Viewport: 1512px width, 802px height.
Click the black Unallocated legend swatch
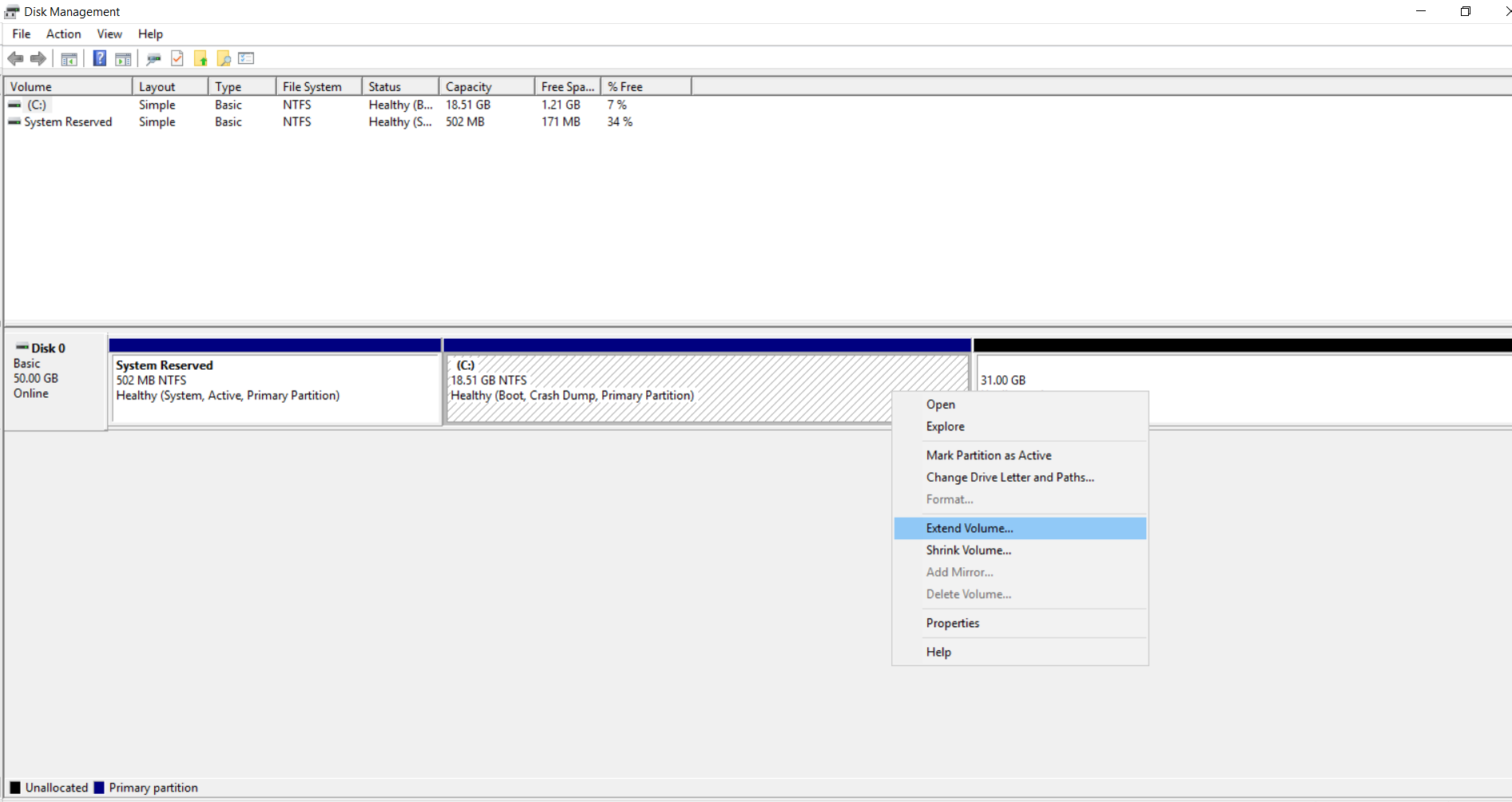click(15, 788)
